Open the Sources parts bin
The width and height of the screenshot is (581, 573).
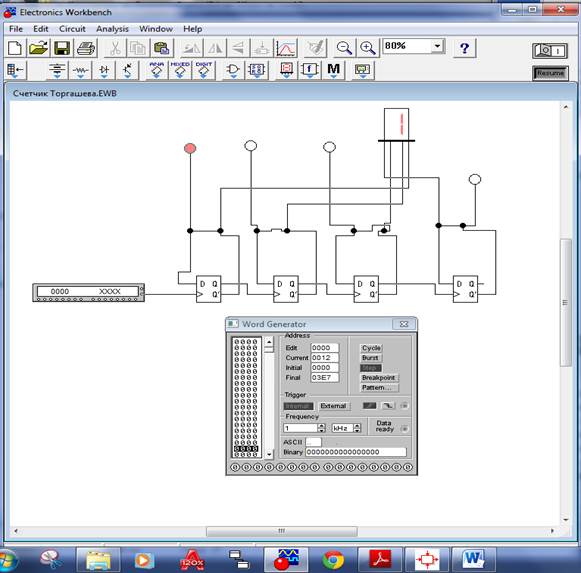(x=57, y=70)
